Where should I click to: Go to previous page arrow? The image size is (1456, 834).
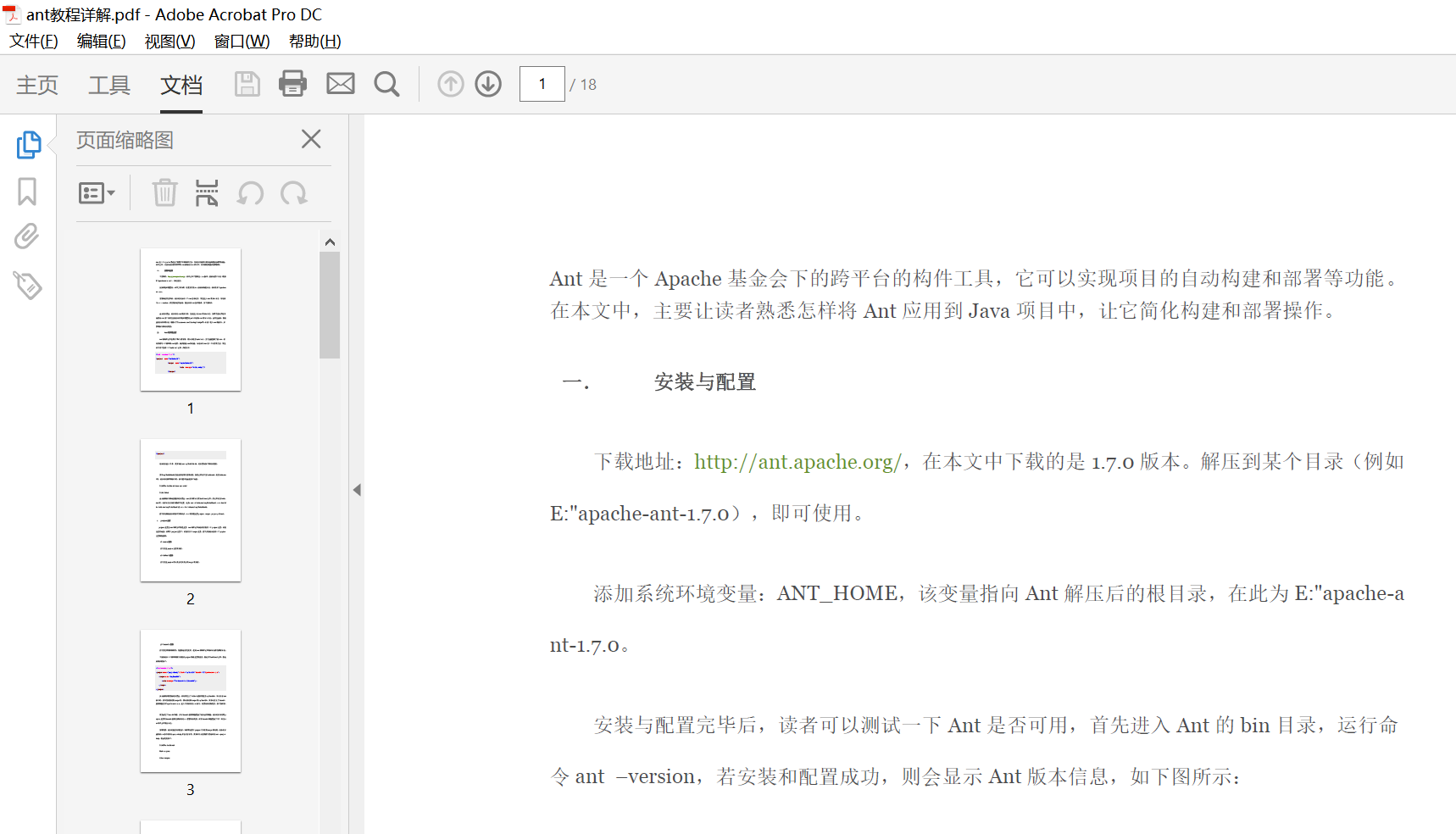(x=451, y=84)
